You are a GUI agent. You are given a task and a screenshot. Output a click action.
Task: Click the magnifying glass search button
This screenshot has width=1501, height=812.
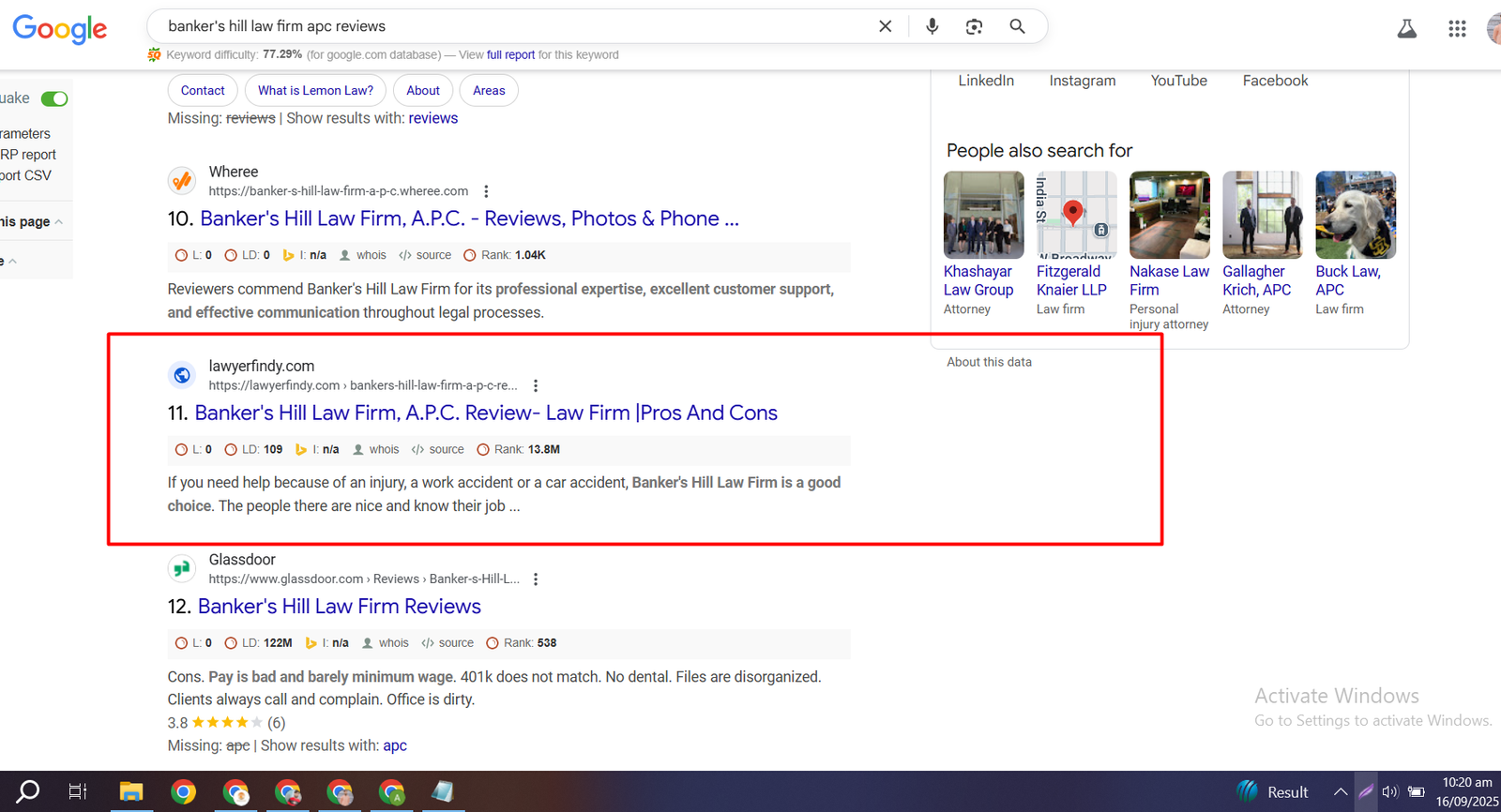pos(1017,26)
